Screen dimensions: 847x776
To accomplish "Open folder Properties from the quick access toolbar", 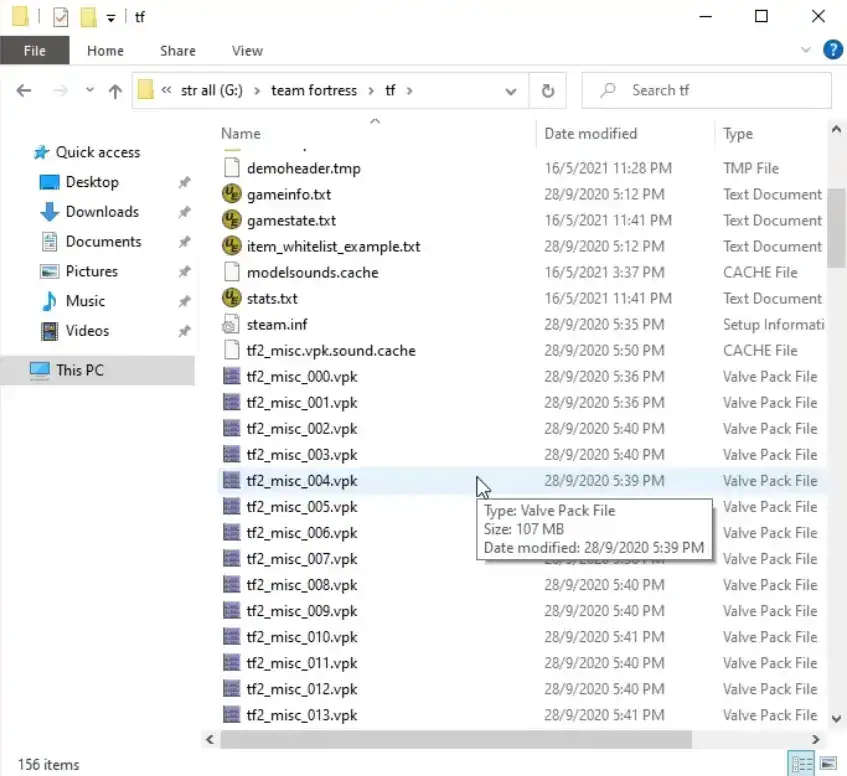I will tap(60, 16).
